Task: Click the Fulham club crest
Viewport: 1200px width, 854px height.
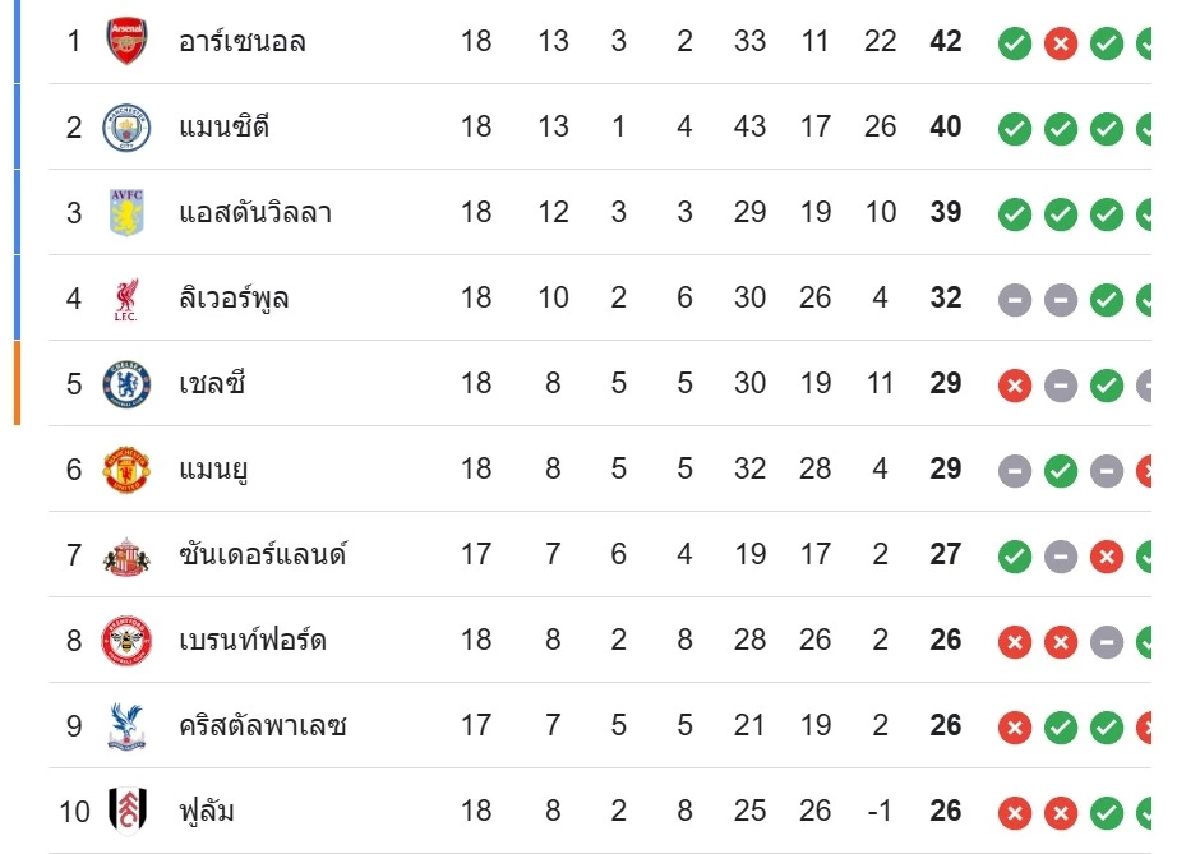Action: tap(127, 811)
